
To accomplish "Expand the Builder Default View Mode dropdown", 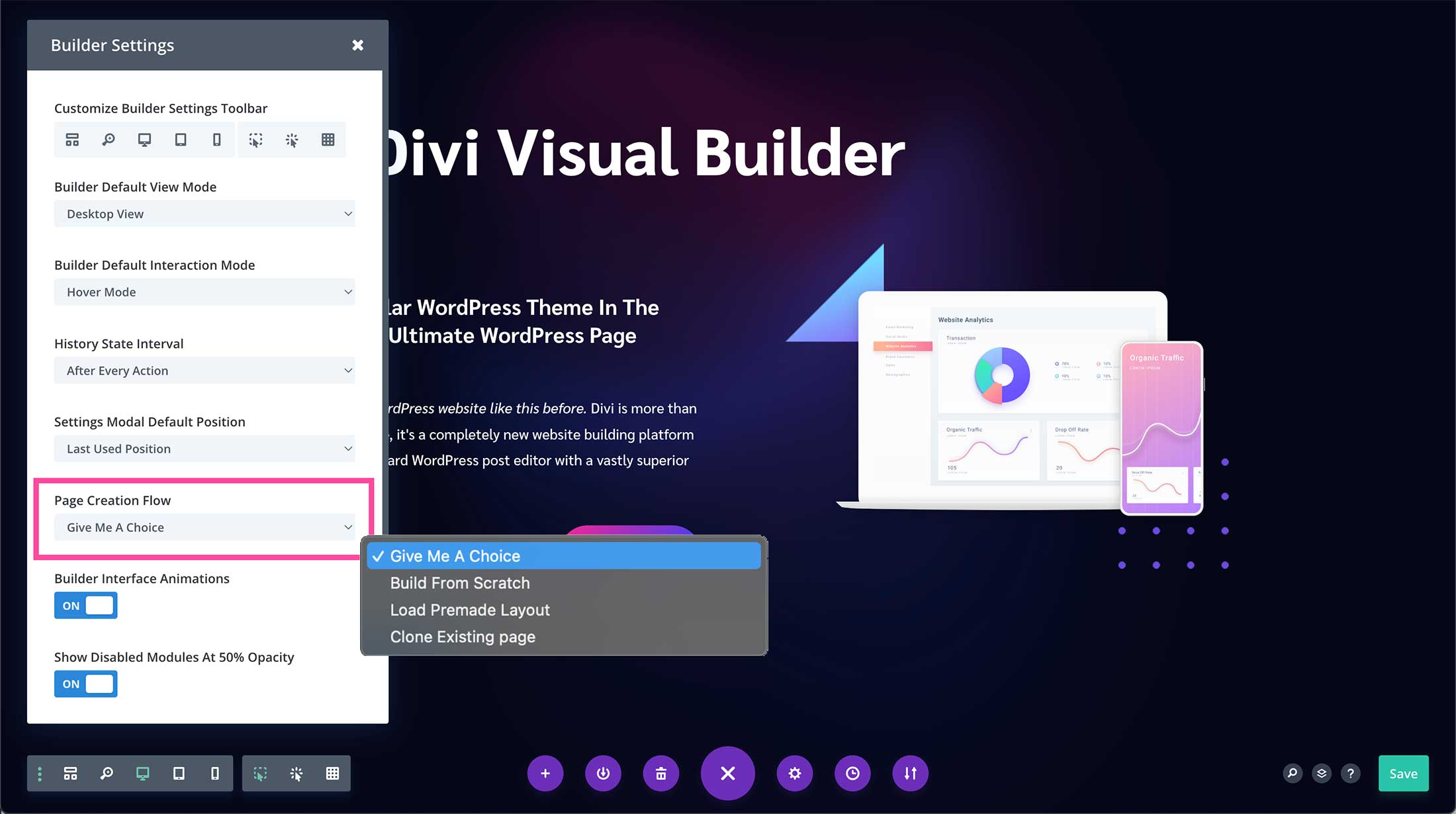I will 205,214.
